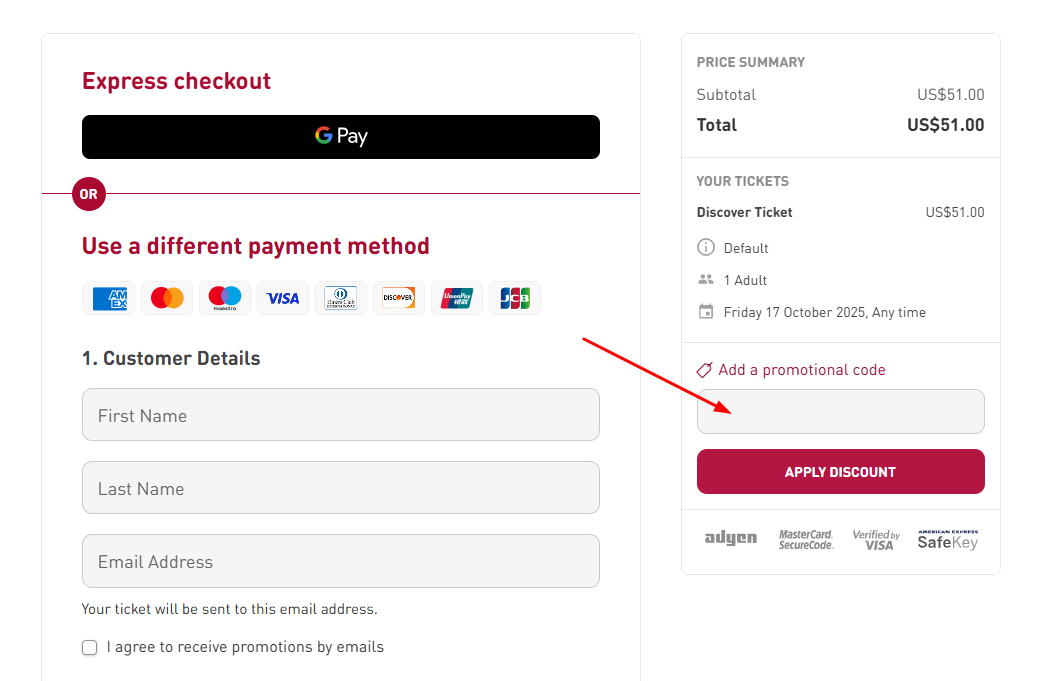The width and height of the screenshot is (1049, 681).
Task: Click the UnionPay card icon
Action: 457,298
